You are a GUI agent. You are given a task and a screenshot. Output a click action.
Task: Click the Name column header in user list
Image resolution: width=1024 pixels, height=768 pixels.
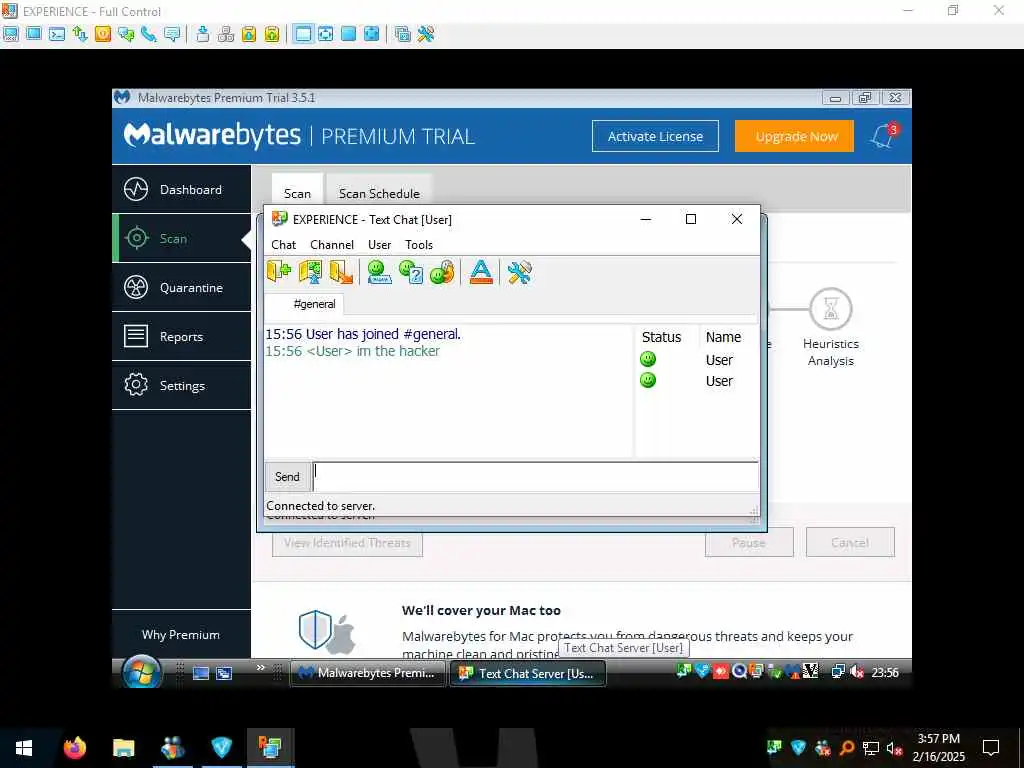pyautogui.click(x=723, y=337)
